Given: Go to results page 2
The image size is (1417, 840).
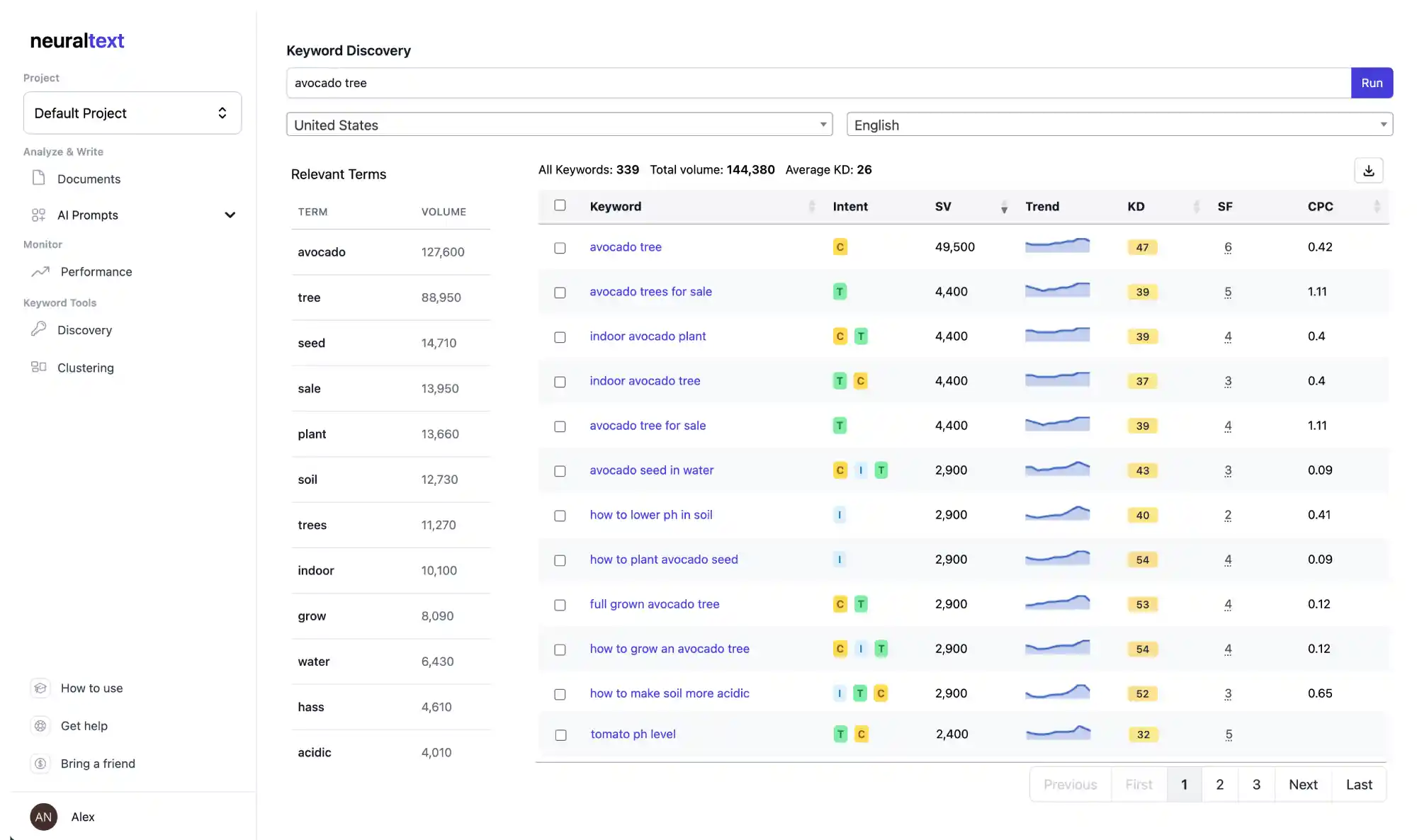Looking at the screenshot, I should [x=1219, y=784].
